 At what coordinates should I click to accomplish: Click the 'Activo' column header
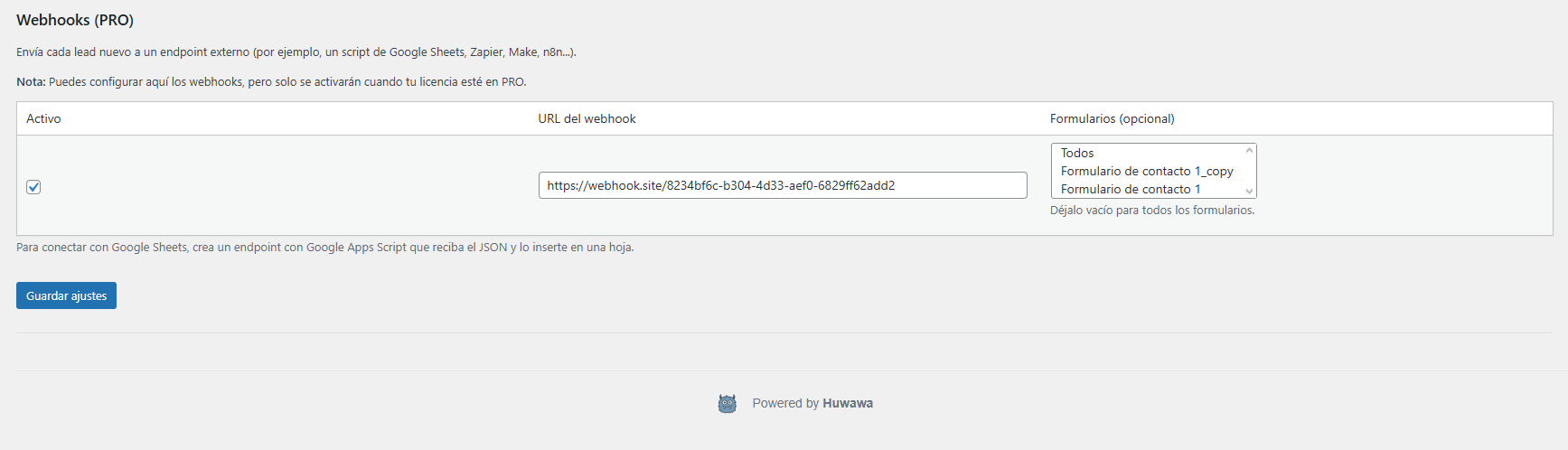pyautogui.click(x=43, y=119)
